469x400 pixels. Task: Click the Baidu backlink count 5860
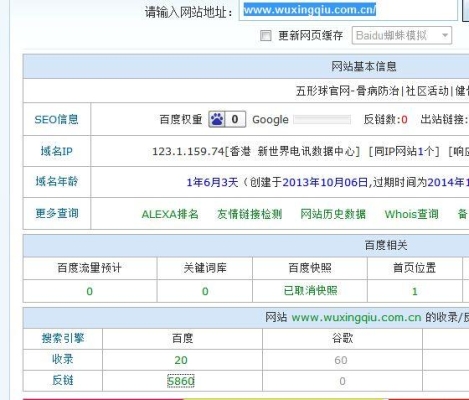pos(181,381)
